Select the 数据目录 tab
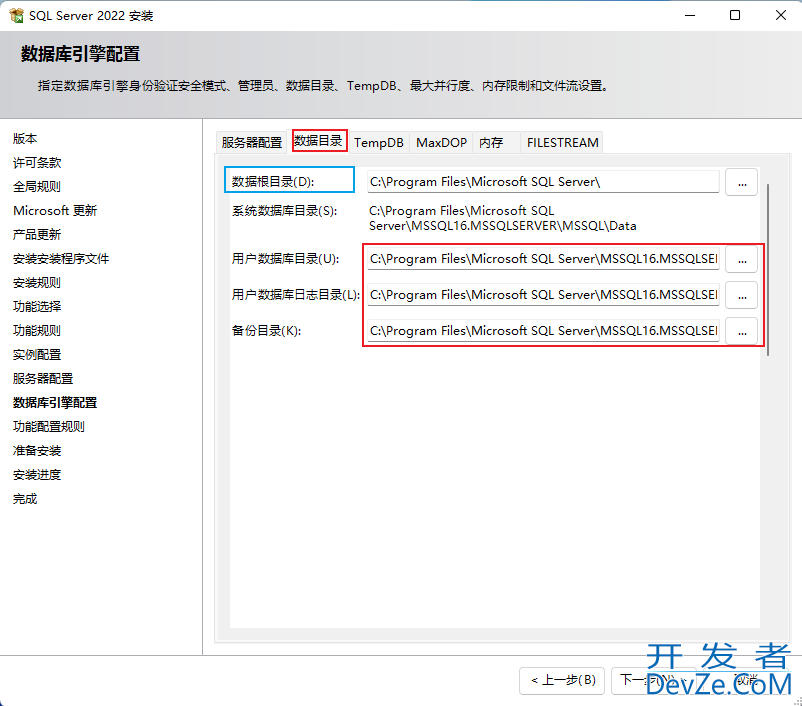The height and width of the screenshot is (706, 802). 318,141
